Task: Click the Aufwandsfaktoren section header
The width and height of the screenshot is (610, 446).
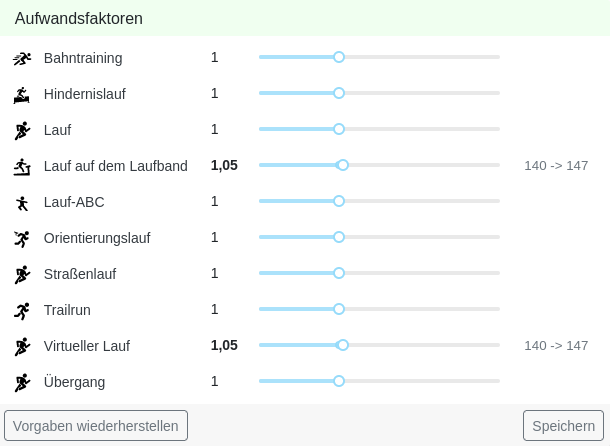Action: click(79, 18)
